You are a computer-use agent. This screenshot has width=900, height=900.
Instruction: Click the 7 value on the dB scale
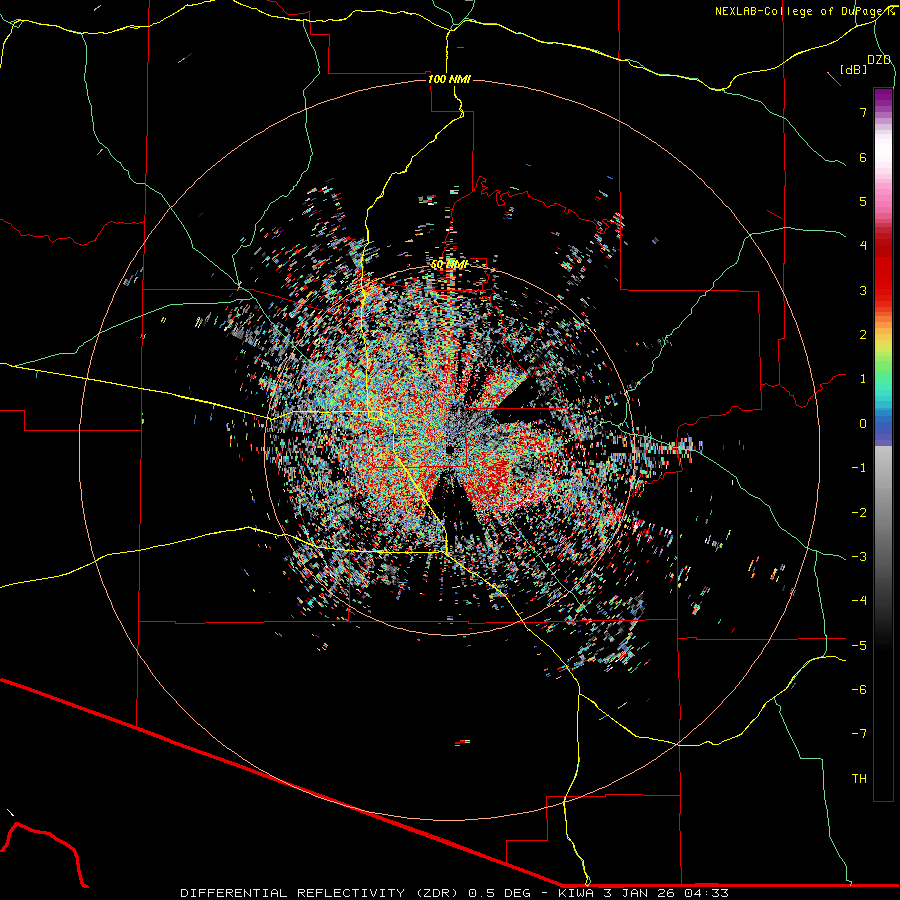tap(863, 113)
